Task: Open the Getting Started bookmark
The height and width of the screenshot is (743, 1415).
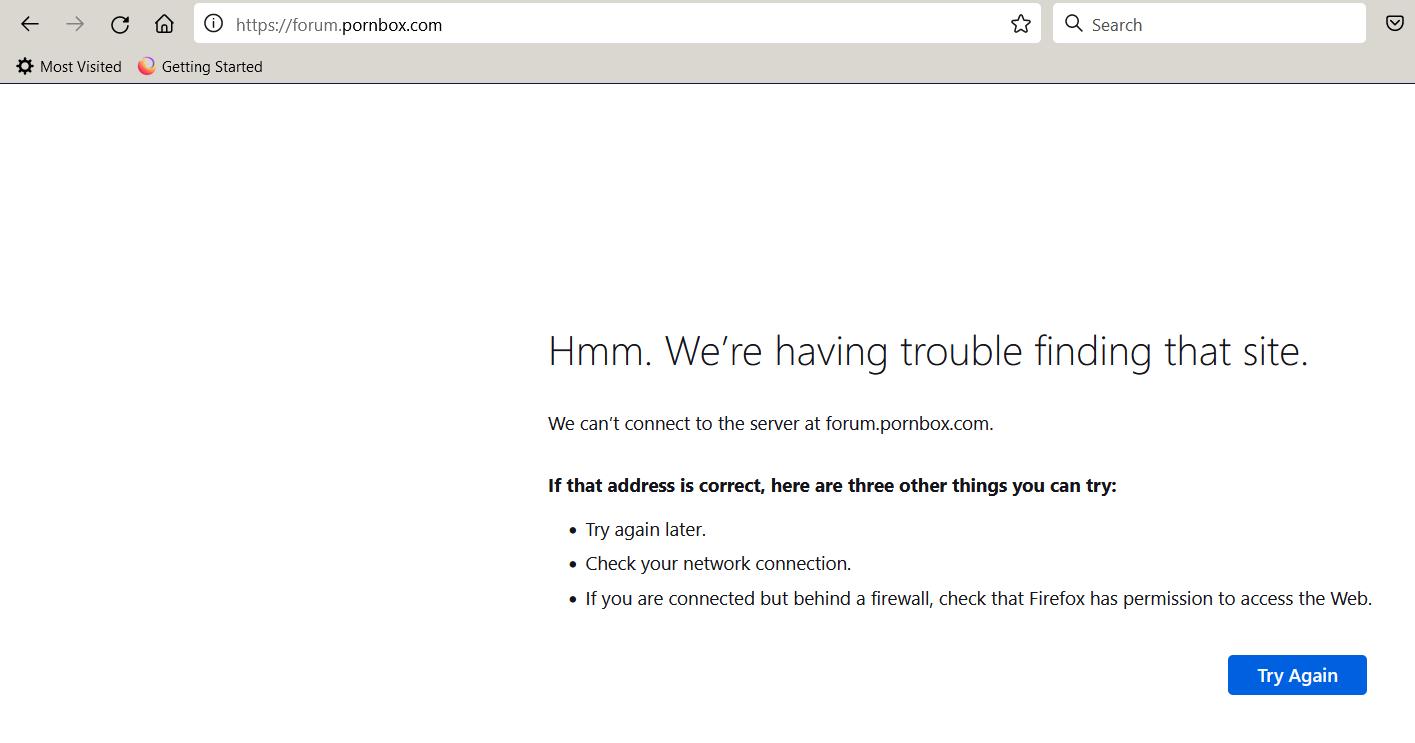Action: [x=211, y=67]
